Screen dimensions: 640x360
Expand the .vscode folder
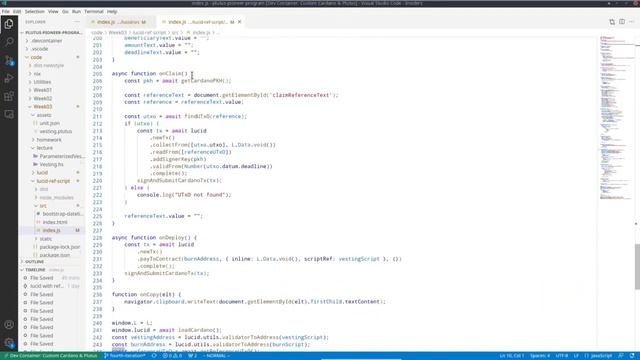[x=40, y=49]
